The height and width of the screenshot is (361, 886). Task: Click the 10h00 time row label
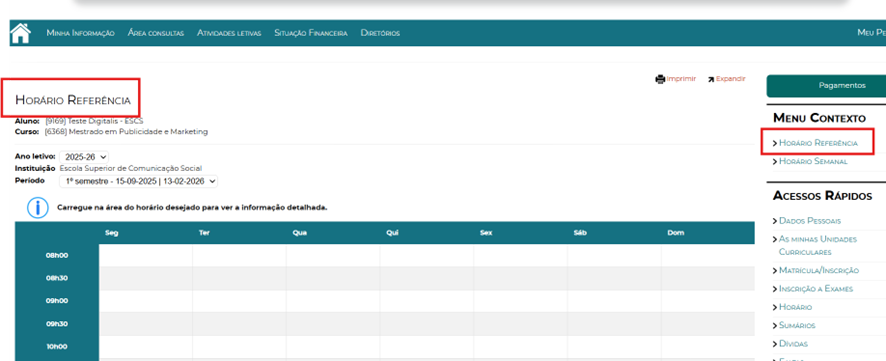point(57,347)
